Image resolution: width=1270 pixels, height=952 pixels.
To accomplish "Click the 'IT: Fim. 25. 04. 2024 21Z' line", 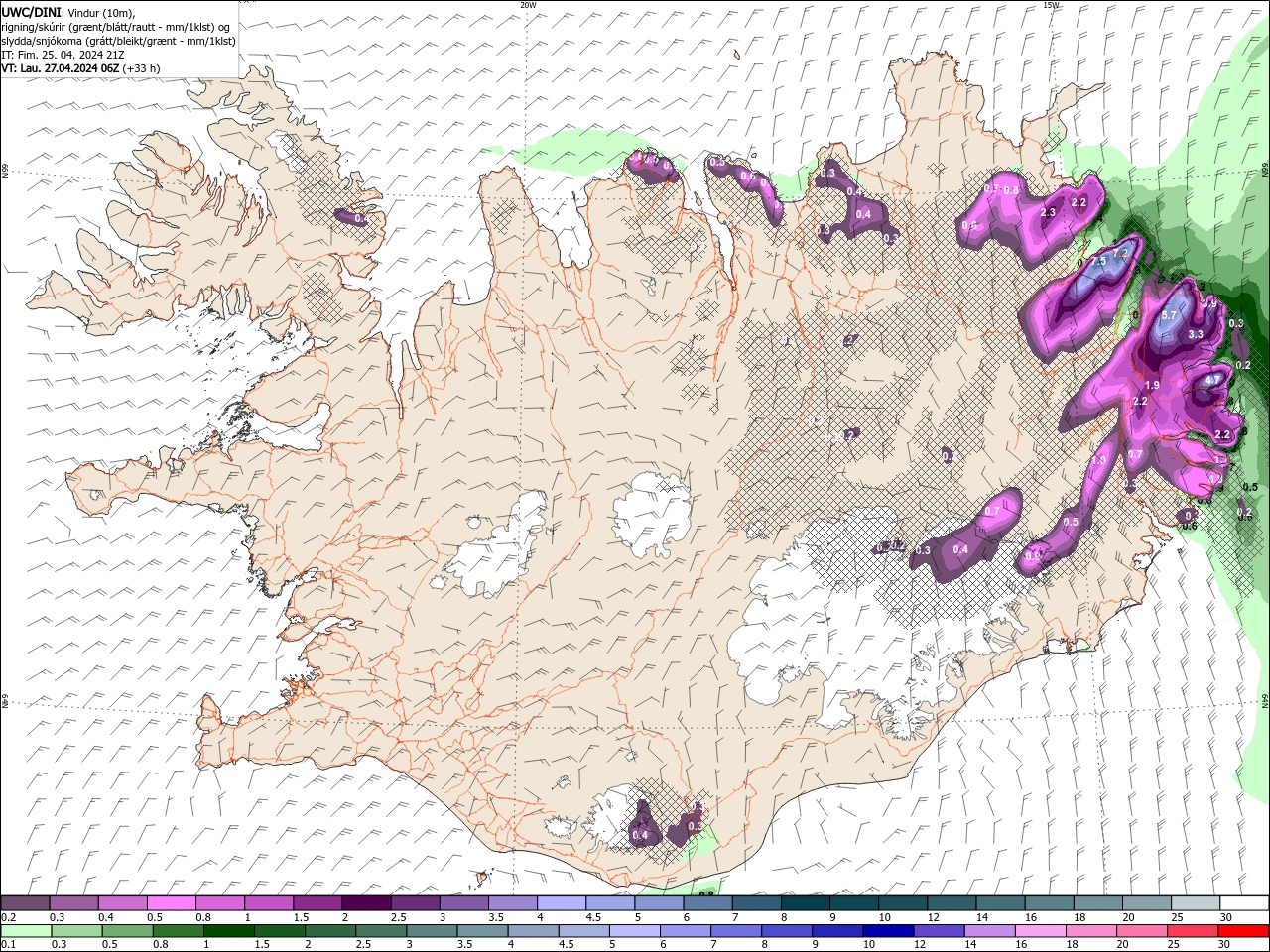I will (62, 54).
